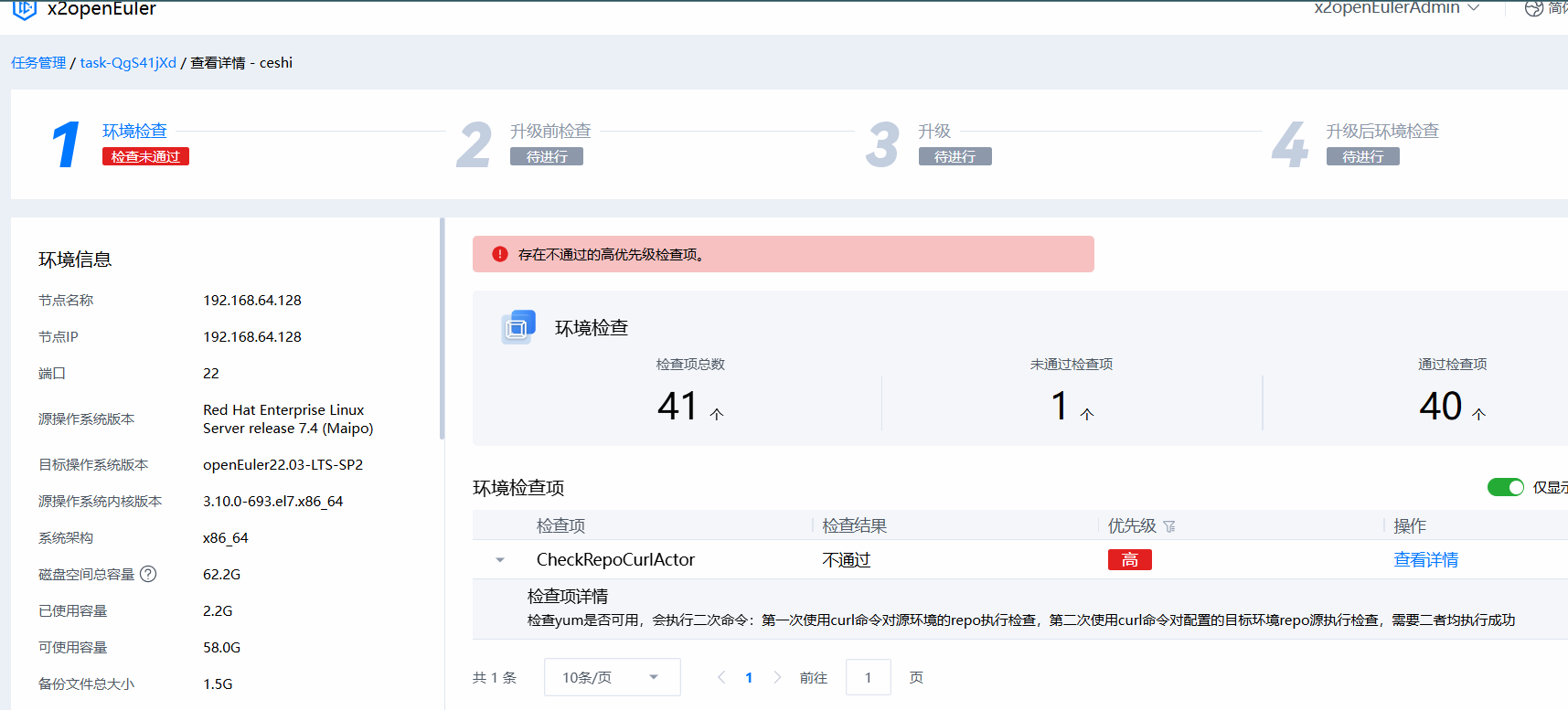
Task: Select step 1 环境检查 tab
Action: (x=134, y=131)
